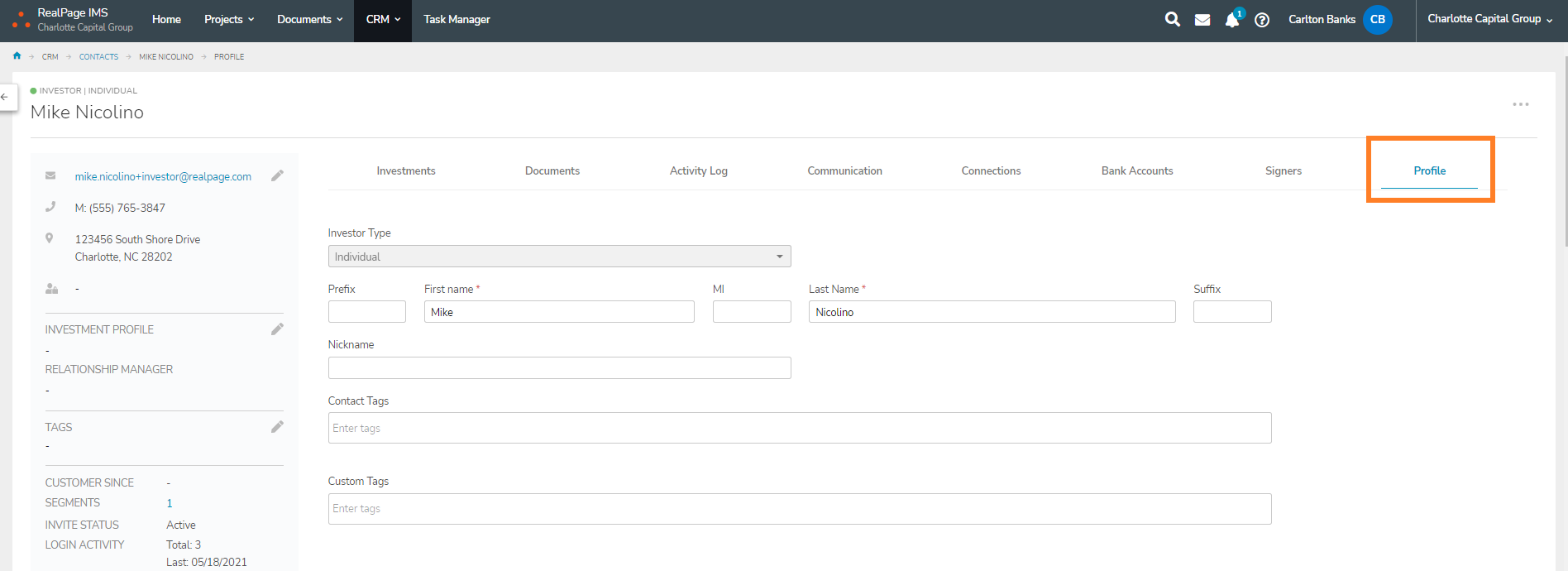The height and width of the screenshot is (571, 1568).
Task: Expand the Documents nav menu
Action: pos(310,20)
